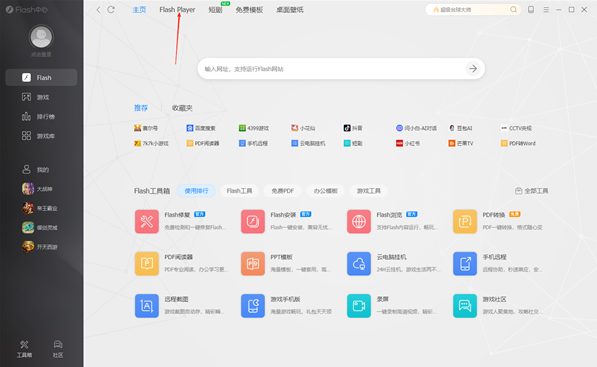This screenshot has width=597, height=367.
Task: Open the 4399游戏 shortcut link
Action: [x=254, y=128]
